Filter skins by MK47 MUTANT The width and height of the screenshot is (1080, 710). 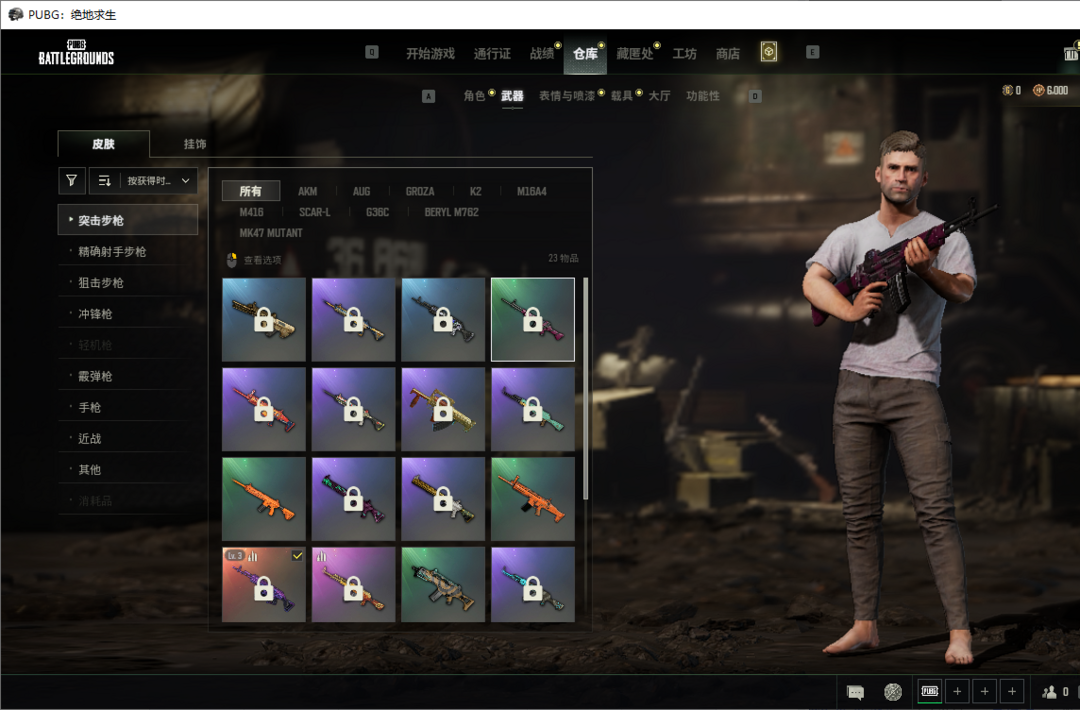click(271, 233)
